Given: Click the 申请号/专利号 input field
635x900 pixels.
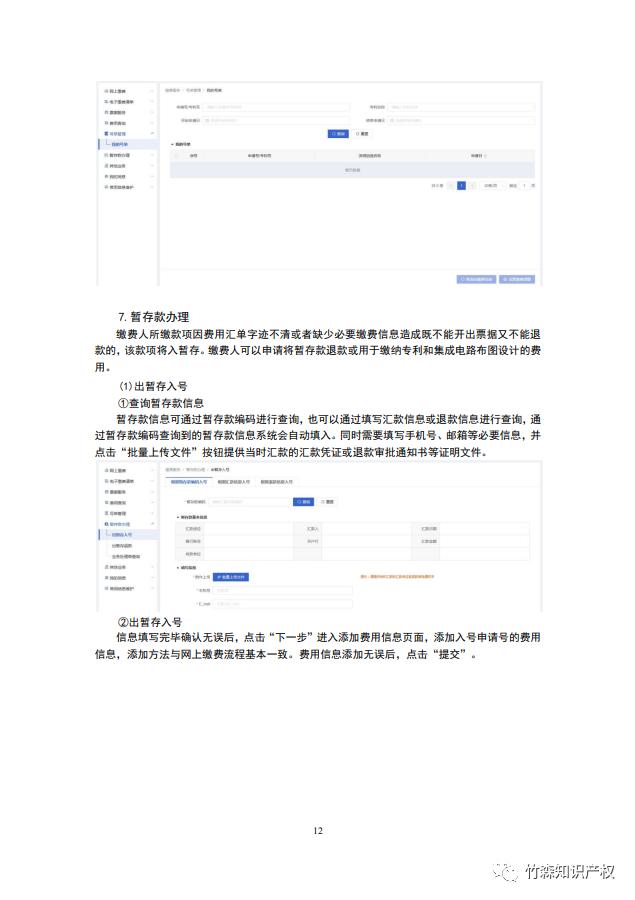Looking at the screenshot, I should click(276, 107).
